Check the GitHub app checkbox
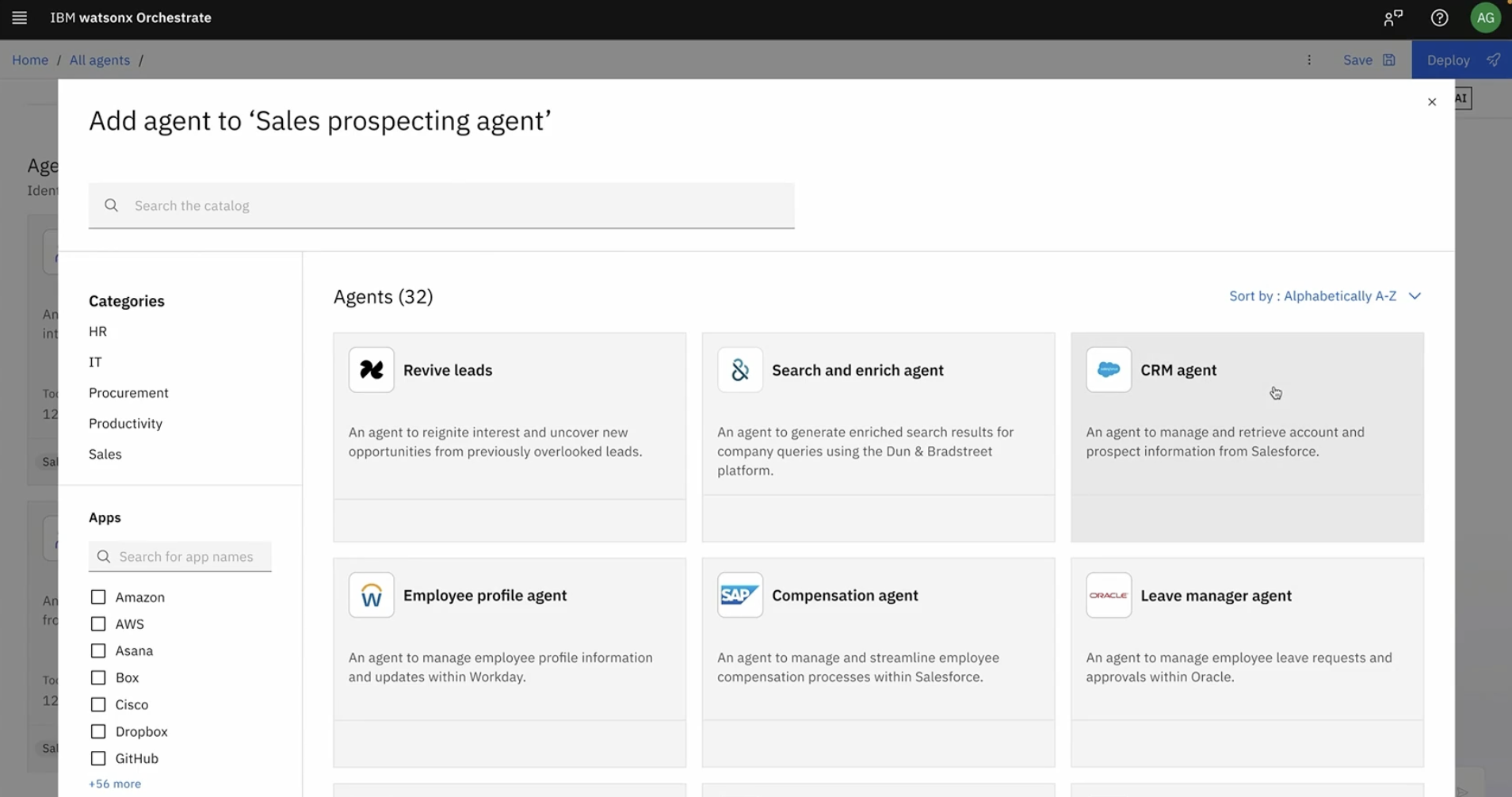 pyautogui.click(x=98, y=758)
